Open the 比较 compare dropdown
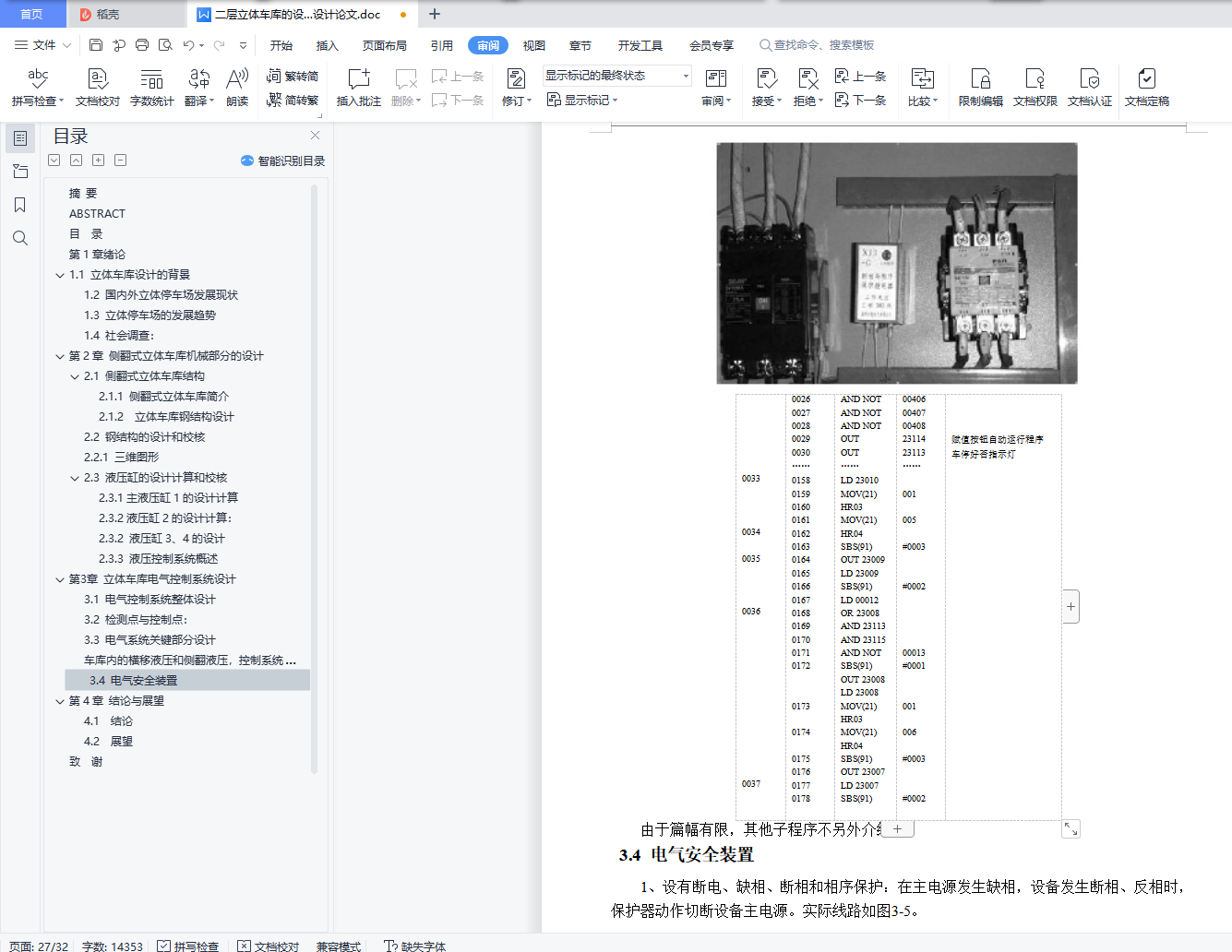The width and height of the screenshot is (1232, 952). [923, 88]
